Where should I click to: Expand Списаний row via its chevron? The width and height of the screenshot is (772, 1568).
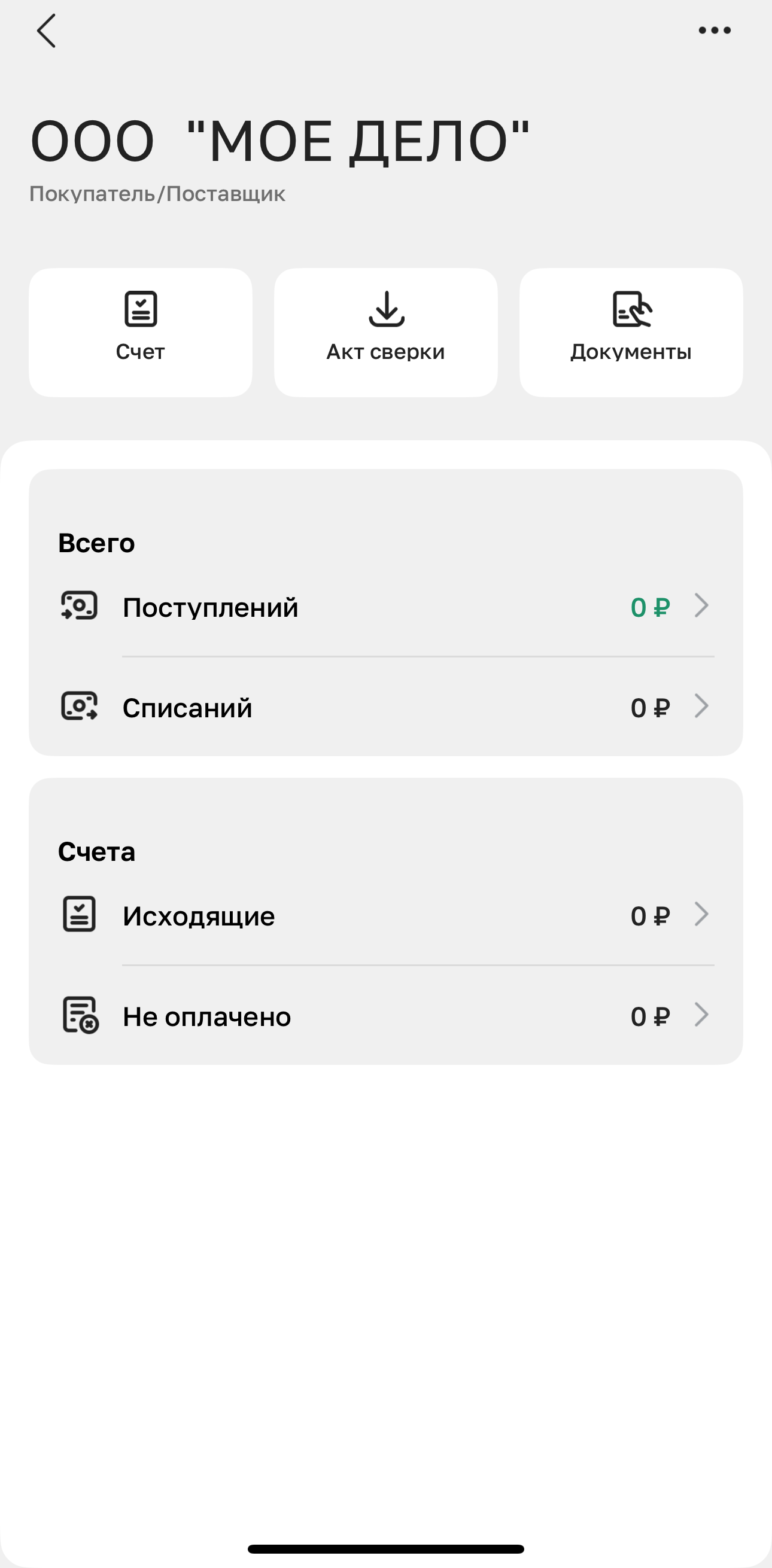[x=701, y=707]
